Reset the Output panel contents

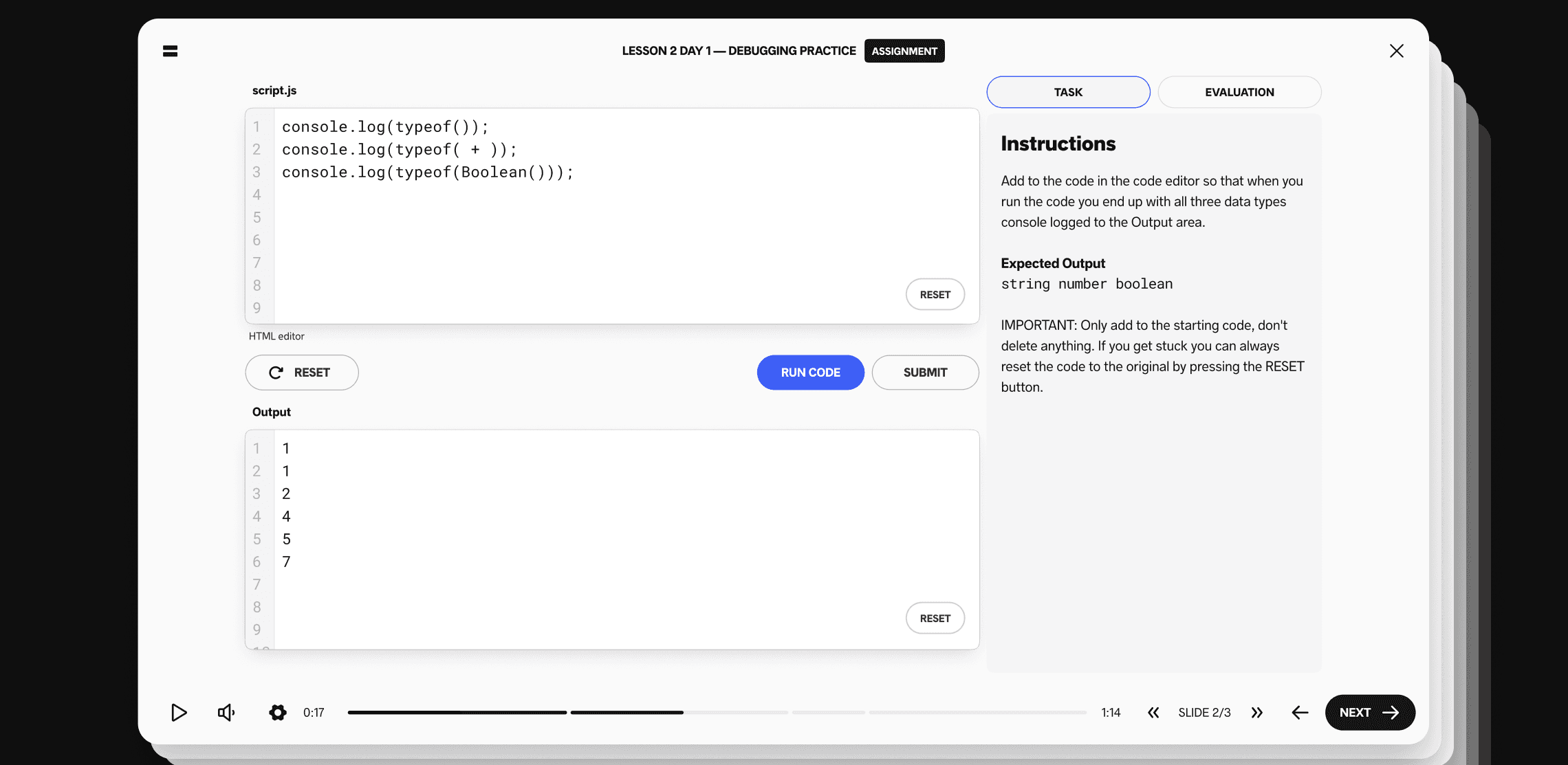[x=935, y=618]
